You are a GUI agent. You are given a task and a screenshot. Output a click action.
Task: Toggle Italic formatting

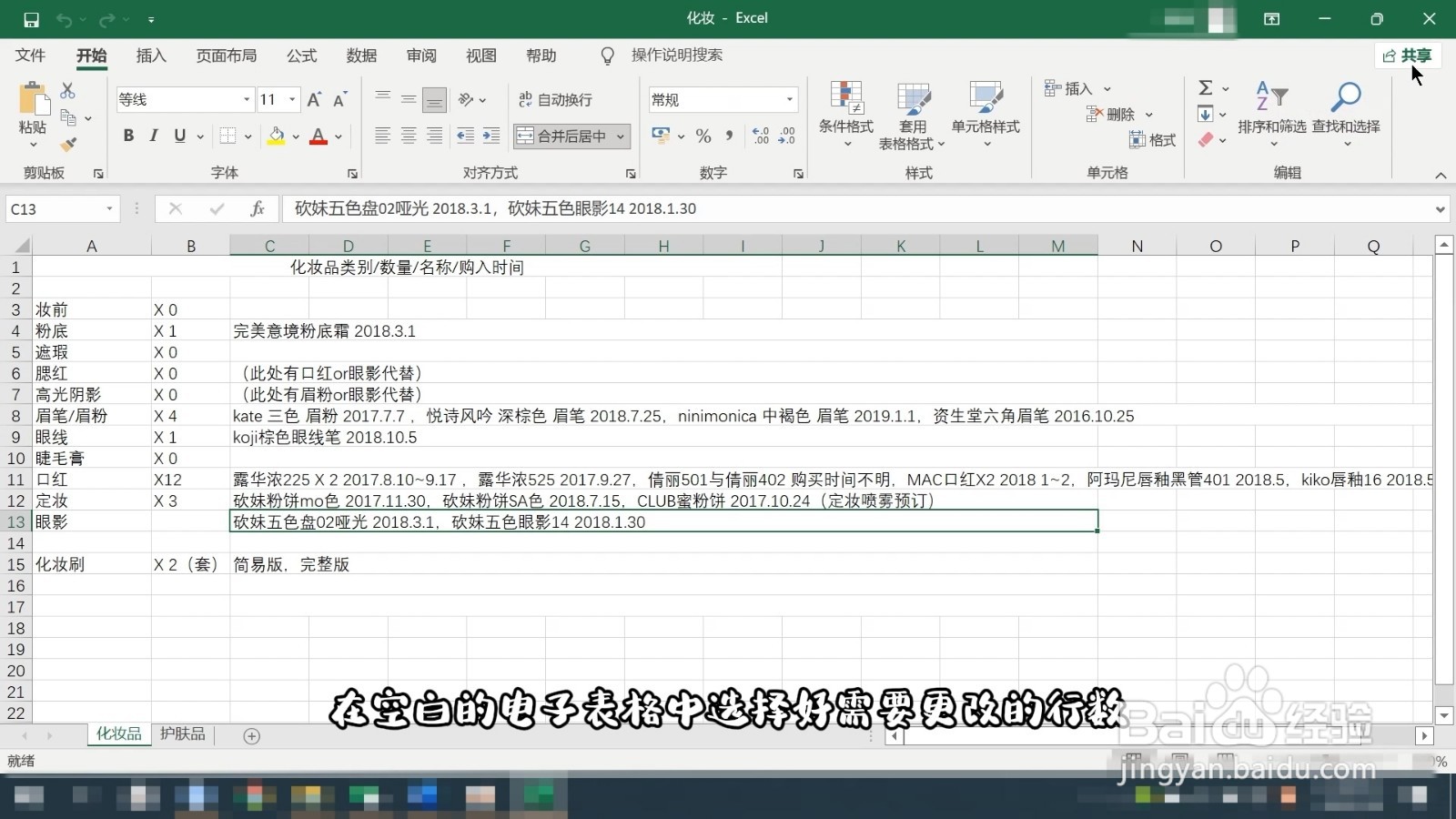click(153, 136)
